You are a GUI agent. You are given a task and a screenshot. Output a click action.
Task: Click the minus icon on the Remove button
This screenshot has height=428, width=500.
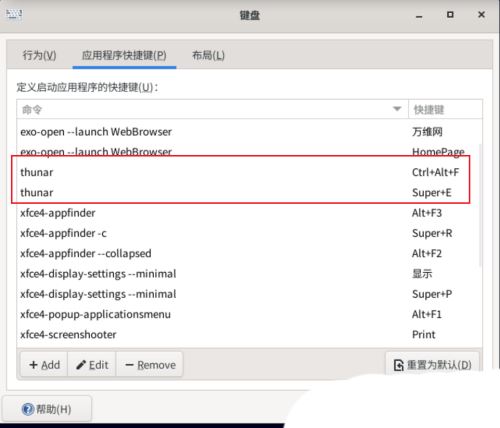click(x=129, y=365)
